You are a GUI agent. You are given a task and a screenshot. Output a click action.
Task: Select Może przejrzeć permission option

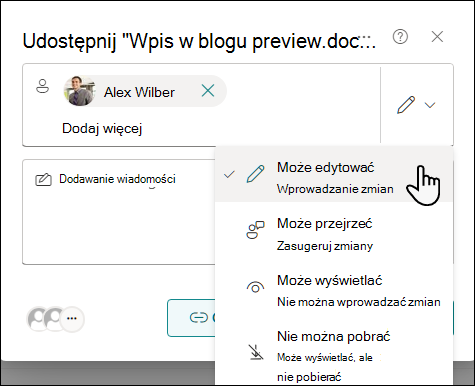click(x=333, y=231)
